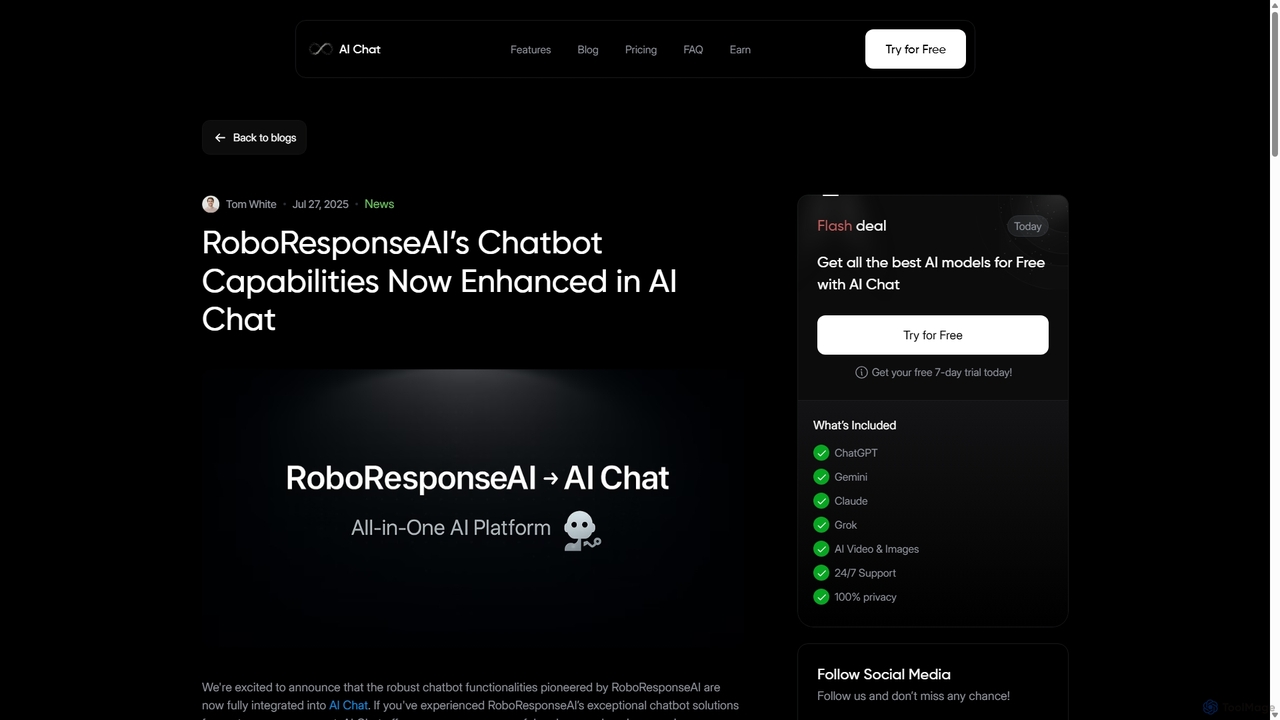Click Tom White's author avatar
The height and width of the screenshot is (720, 1280).
click(x=211, y=204)
